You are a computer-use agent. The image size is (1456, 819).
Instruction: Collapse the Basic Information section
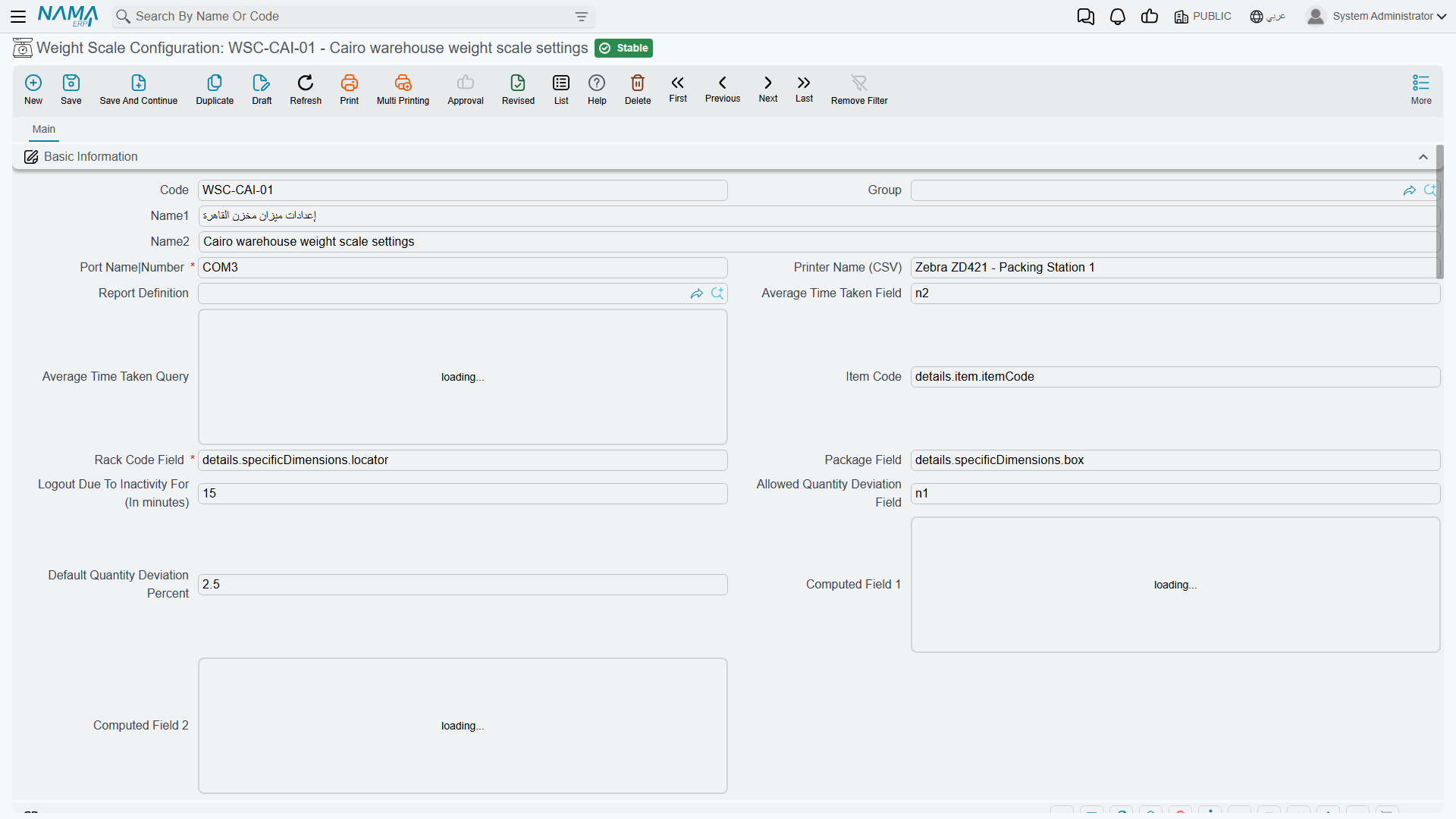1423,157
